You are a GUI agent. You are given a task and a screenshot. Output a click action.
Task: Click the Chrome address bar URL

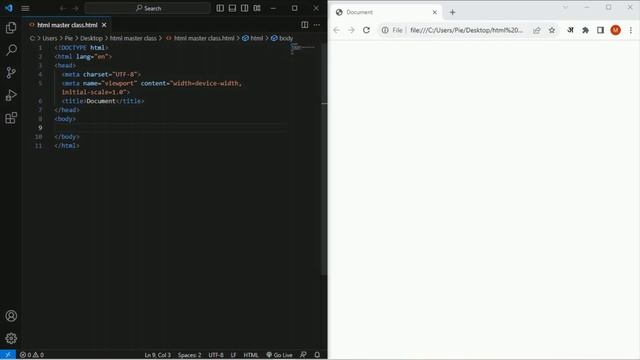click(x=466, y=30)
